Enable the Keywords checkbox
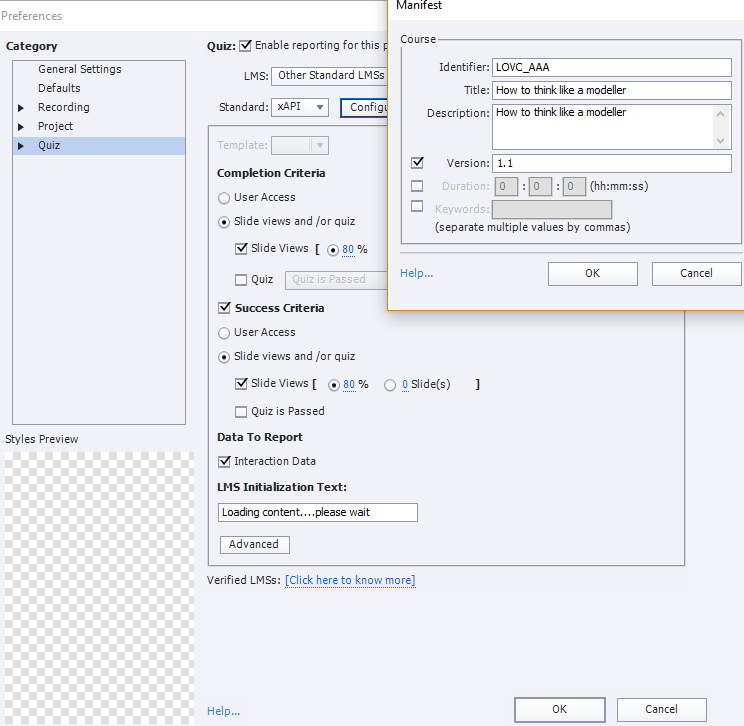Viewport: 744px width, 726px height. [417, 207]
